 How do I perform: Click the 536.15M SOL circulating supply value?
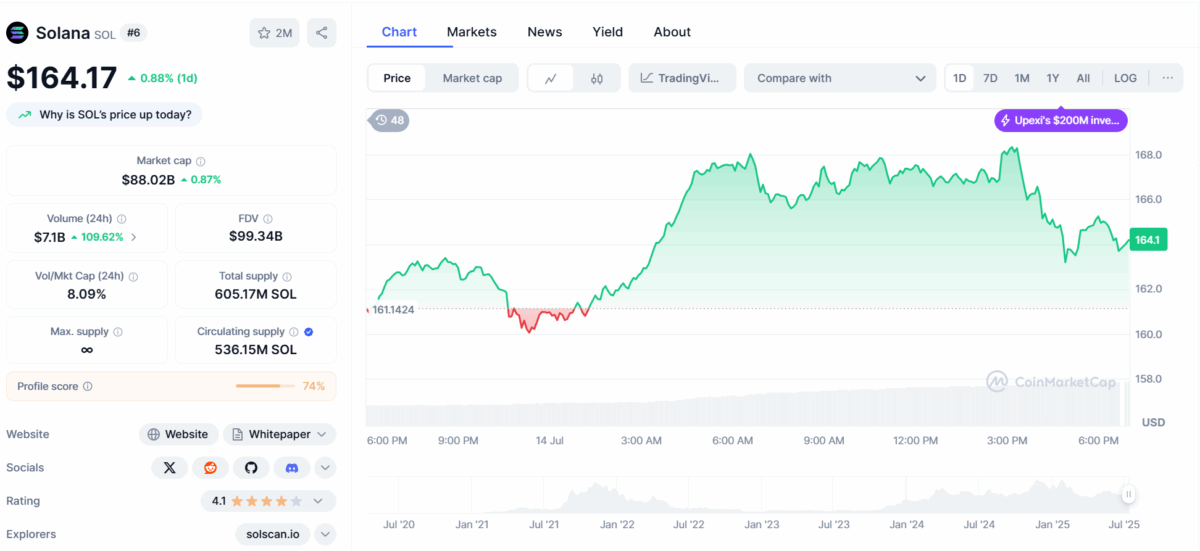pyautogui.click(x=256, y=350)
